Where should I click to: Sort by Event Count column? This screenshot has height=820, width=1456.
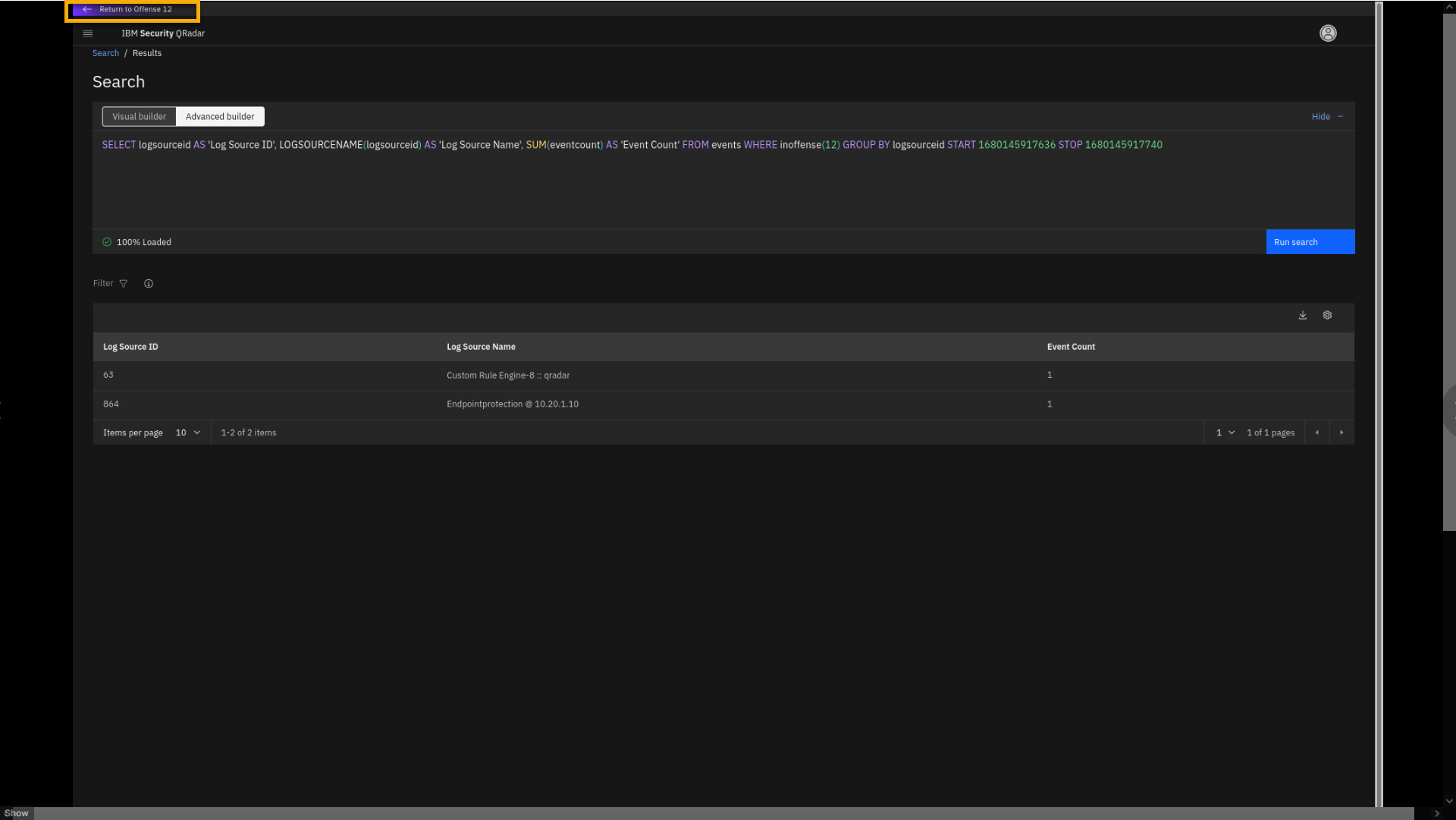click(x=1071, y=347)
